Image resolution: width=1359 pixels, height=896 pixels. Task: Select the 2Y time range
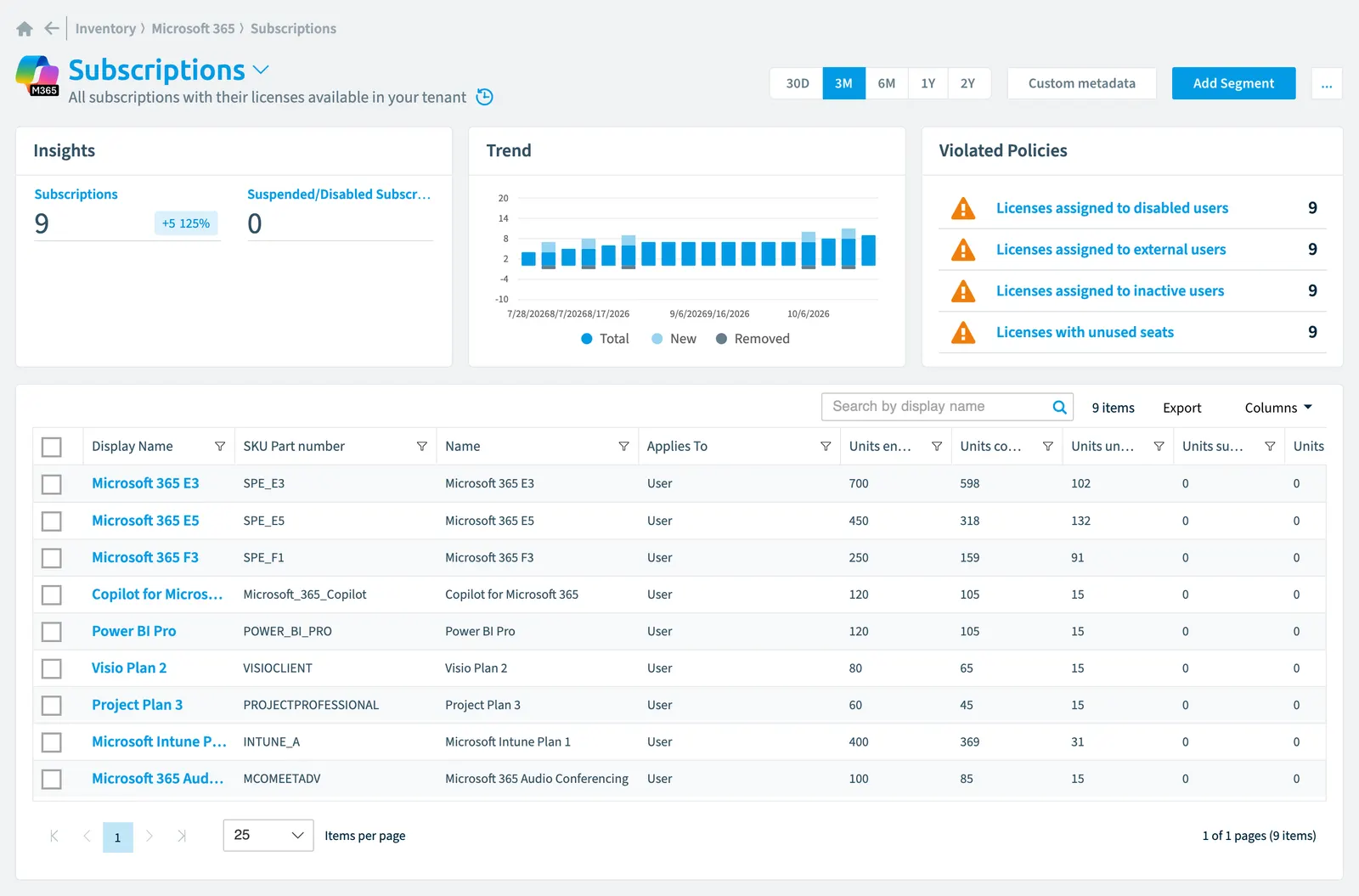(968, 83)
